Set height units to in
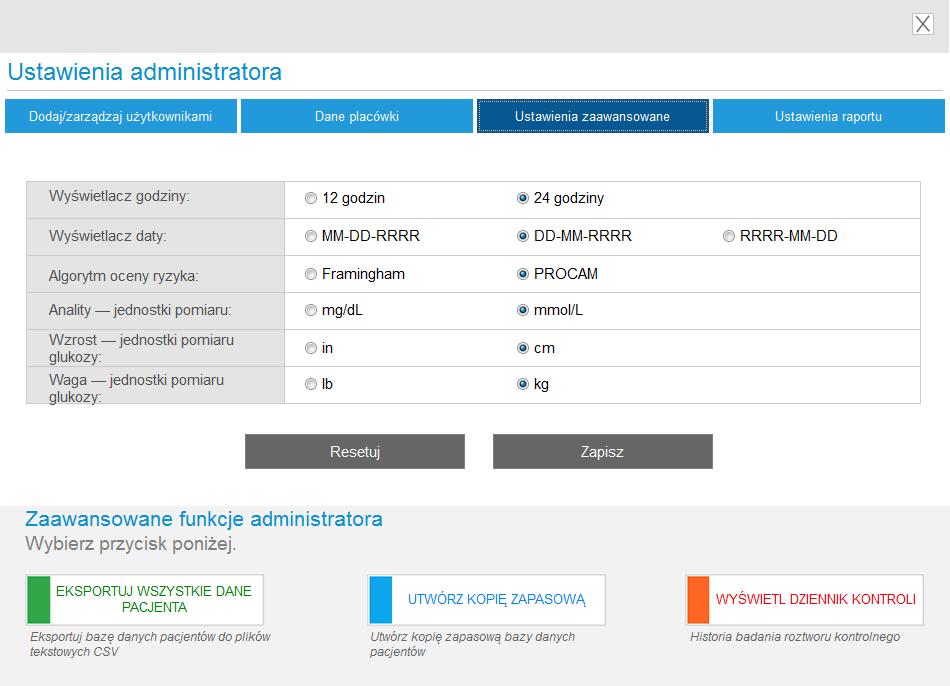Viewport: 950px width, 686px height. pyautogui.click(x=311, y=348)
